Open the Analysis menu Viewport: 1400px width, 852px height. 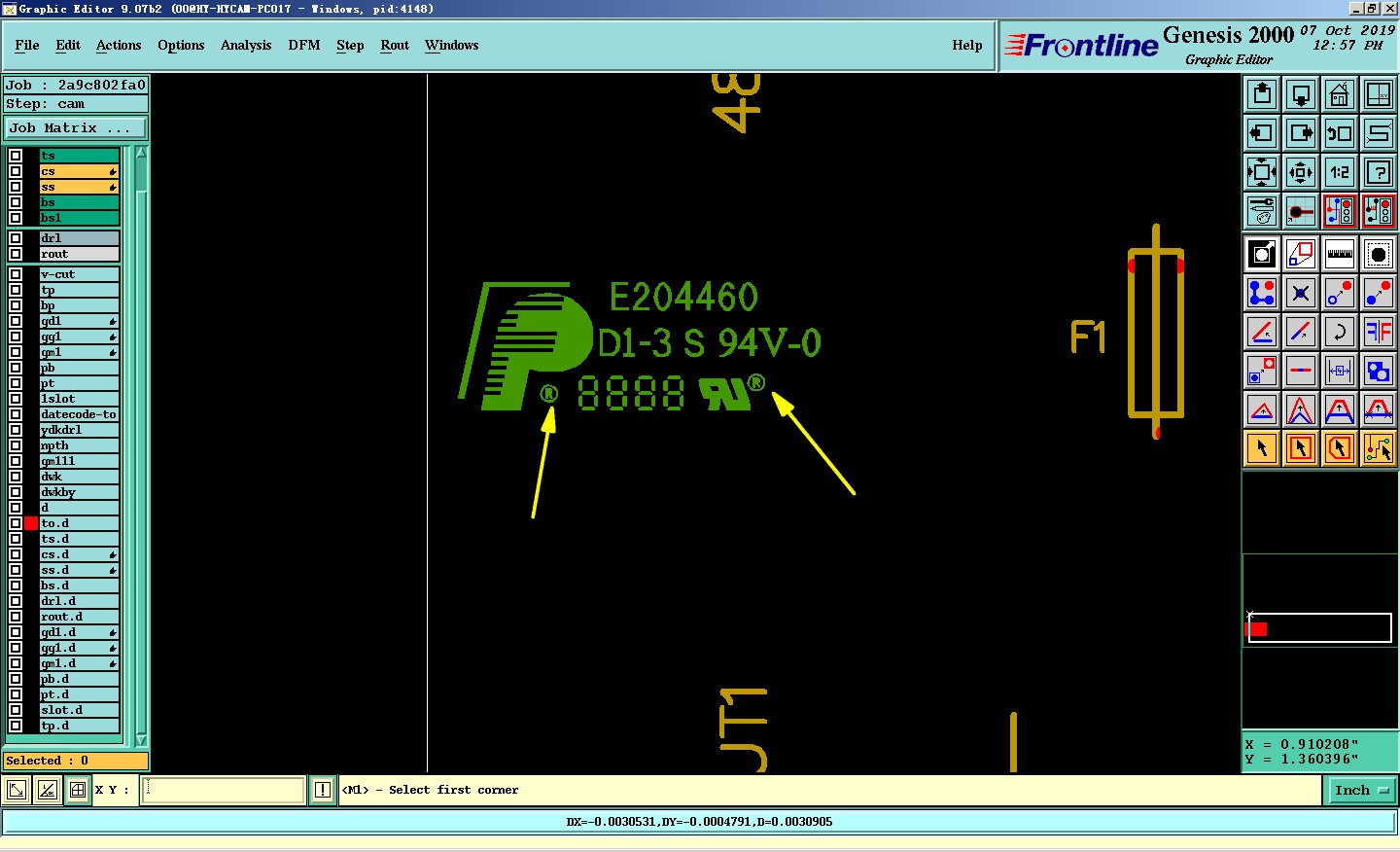tap(246, 45)
